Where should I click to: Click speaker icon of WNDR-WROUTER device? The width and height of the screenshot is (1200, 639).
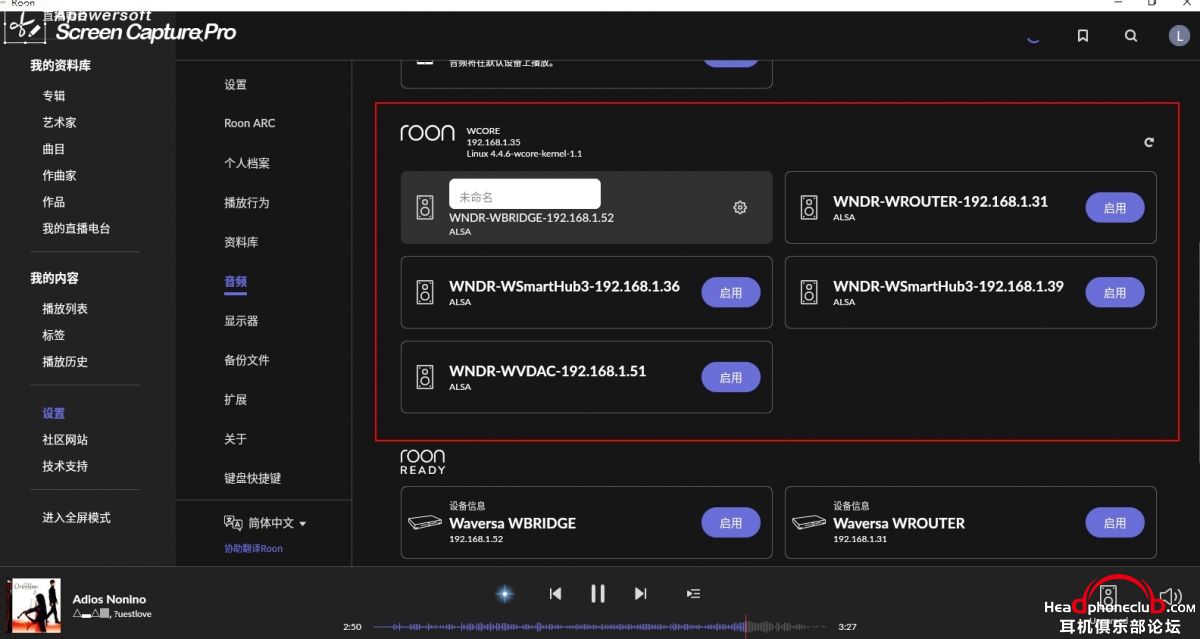809,208
